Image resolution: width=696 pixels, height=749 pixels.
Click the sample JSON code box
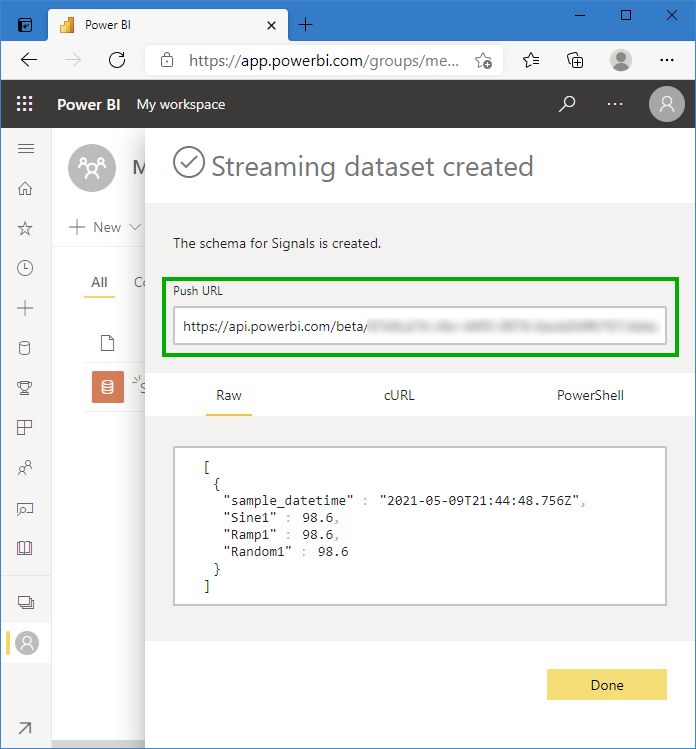click(x=420, y=526)
